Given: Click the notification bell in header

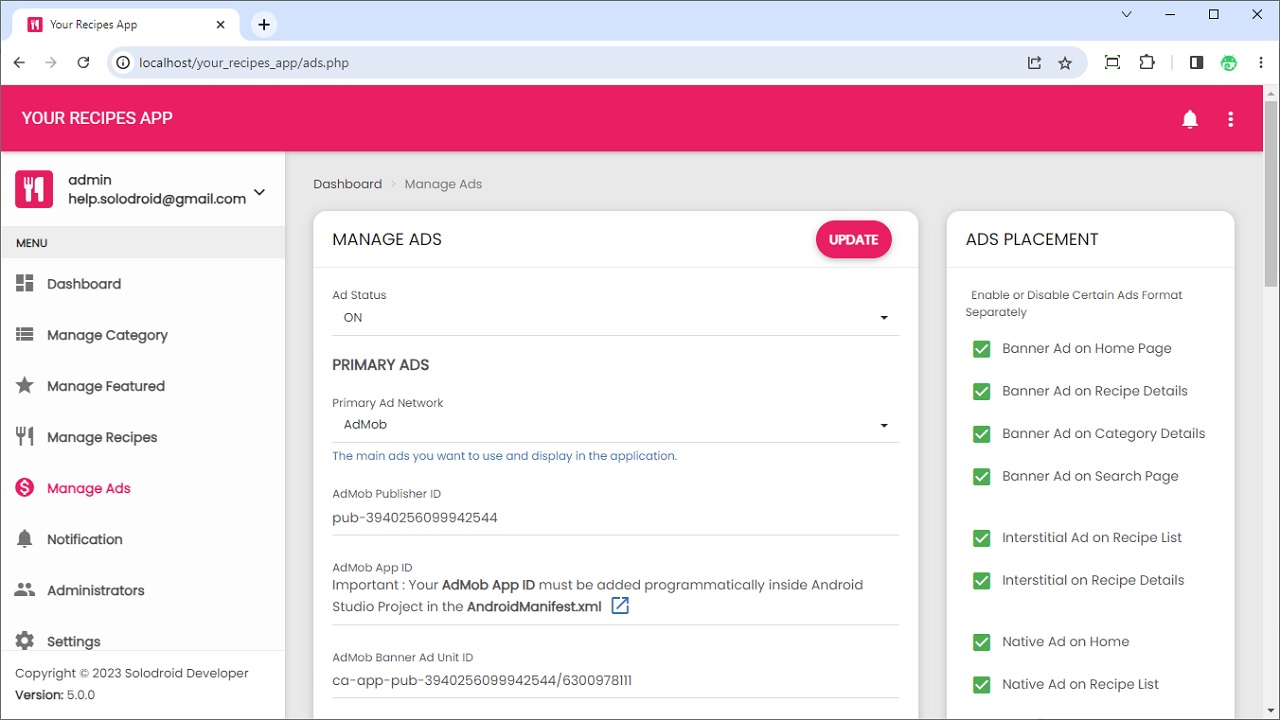Looking at the screenshot, I should click(x=1190, y=120).
